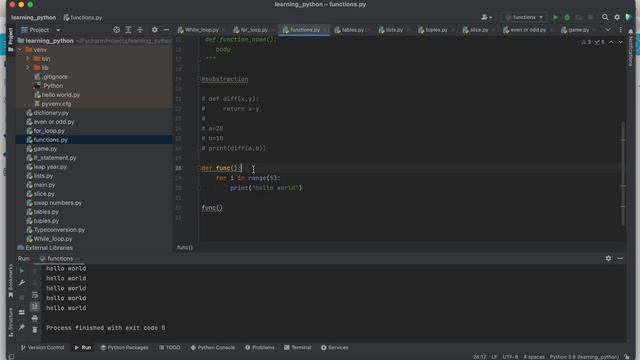Click the Expand All icon in Project panel

pos(128,30)
